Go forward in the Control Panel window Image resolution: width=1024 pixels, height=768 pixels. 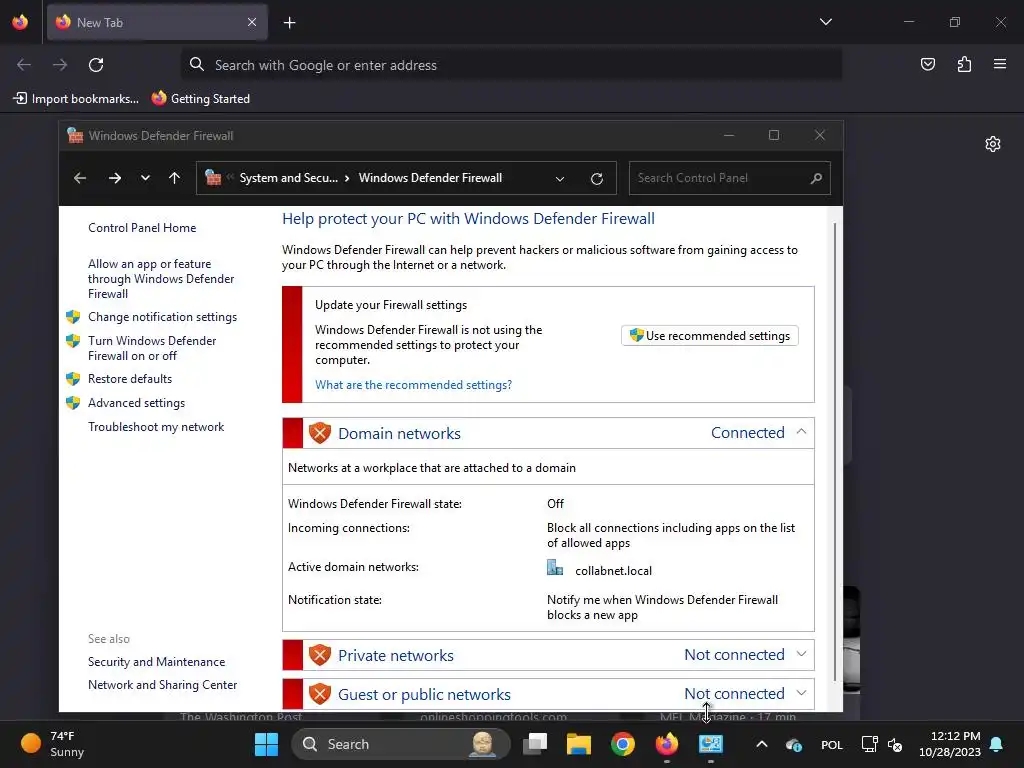(115, 178)
